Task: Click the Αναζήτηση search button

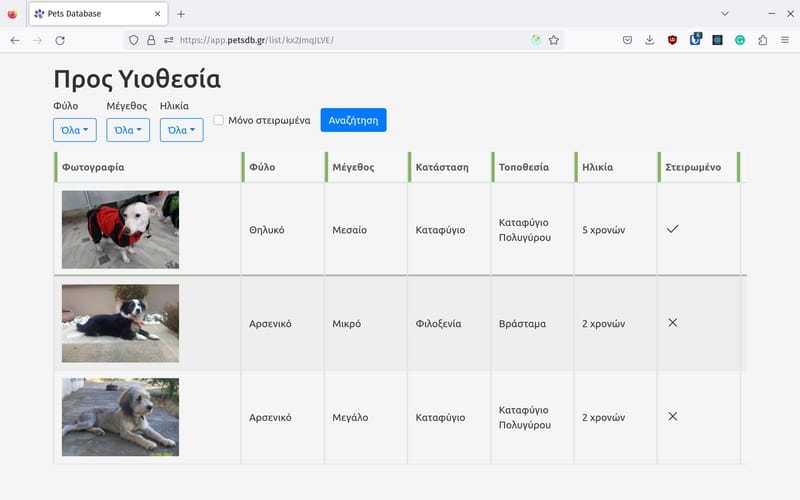Action: (x=353, y=120)
